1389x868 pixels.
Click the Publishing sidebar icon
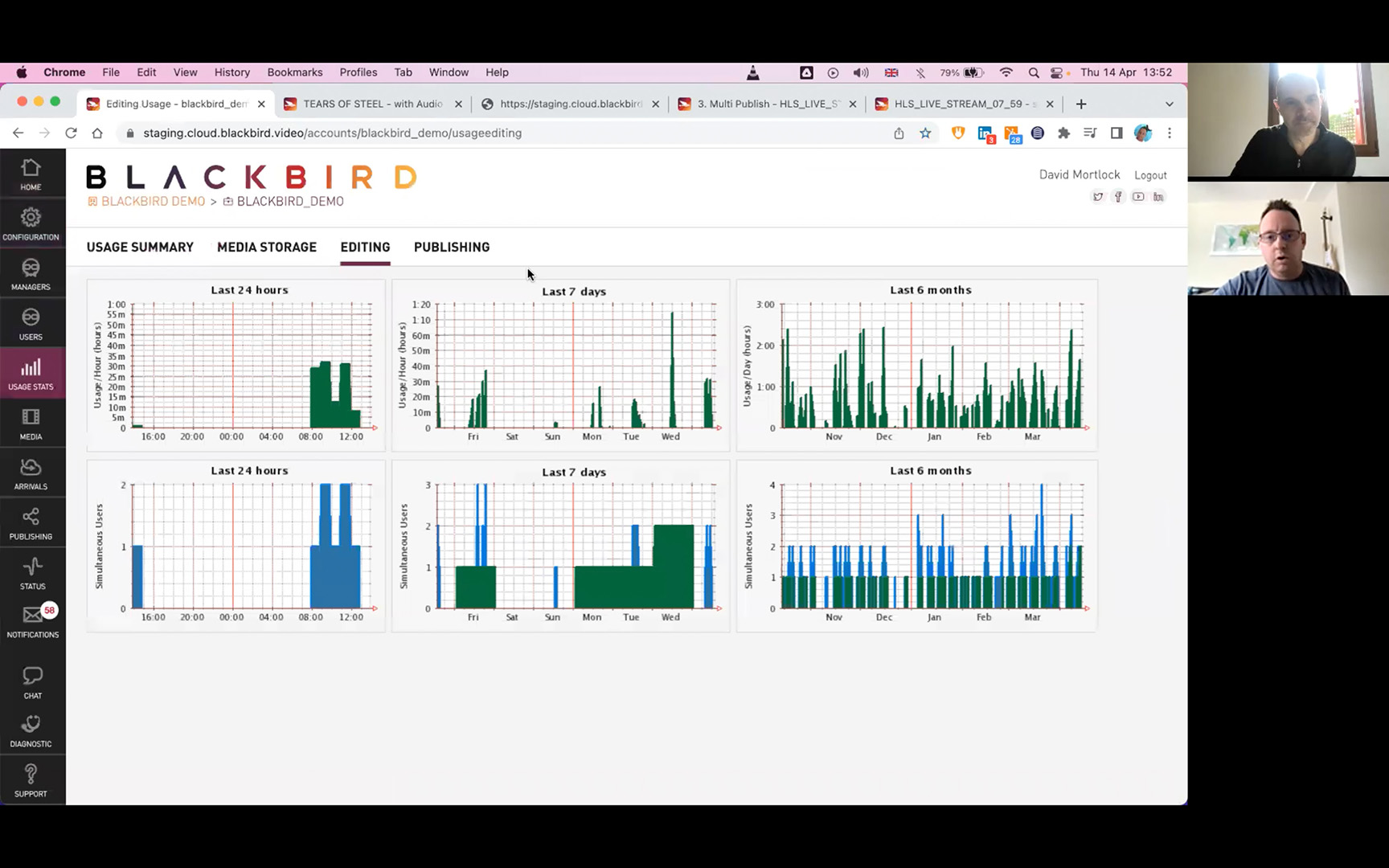click(x=31, y=523)
